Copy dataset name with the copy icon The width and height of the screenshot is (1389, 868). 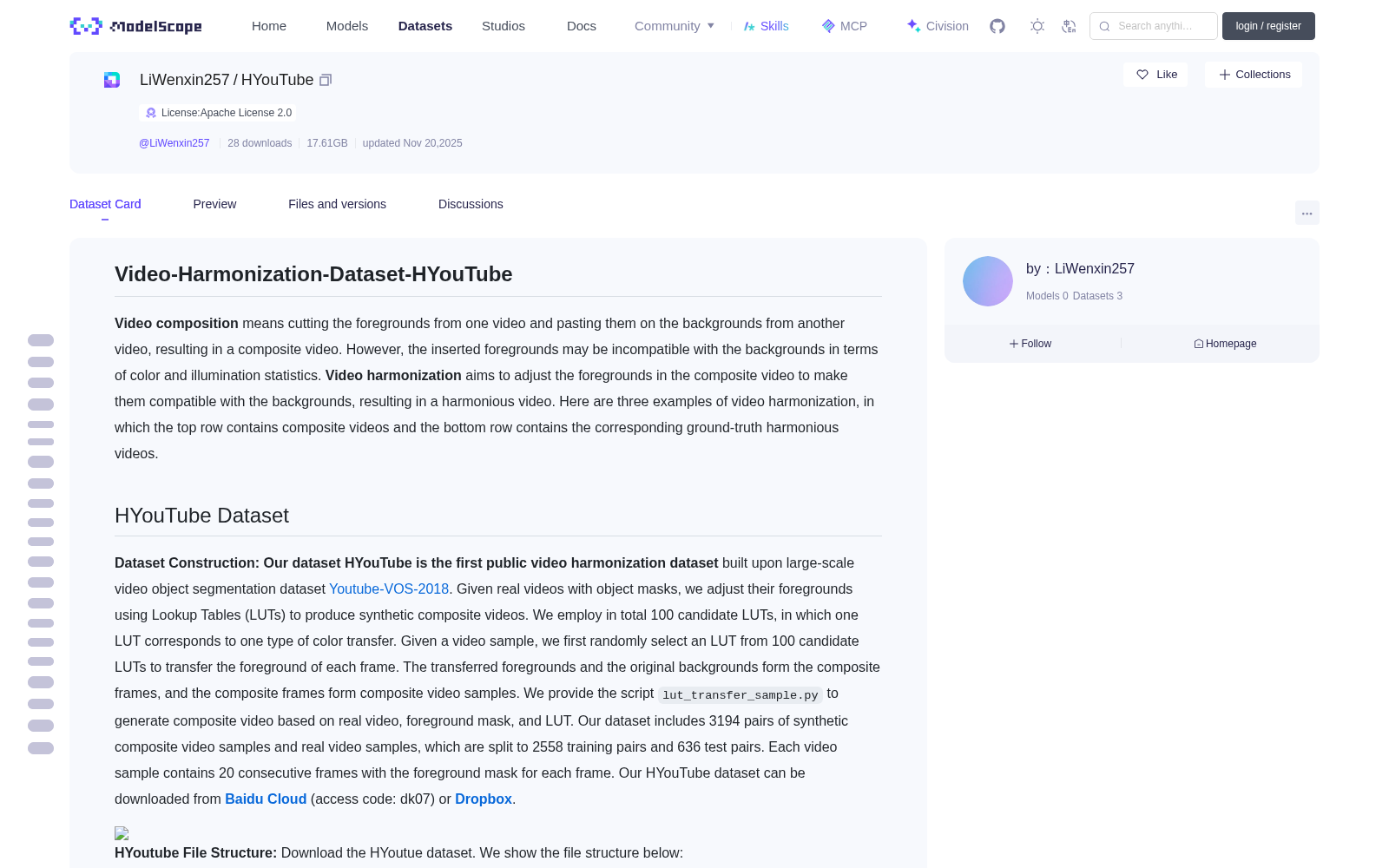(x=326, y=80)
